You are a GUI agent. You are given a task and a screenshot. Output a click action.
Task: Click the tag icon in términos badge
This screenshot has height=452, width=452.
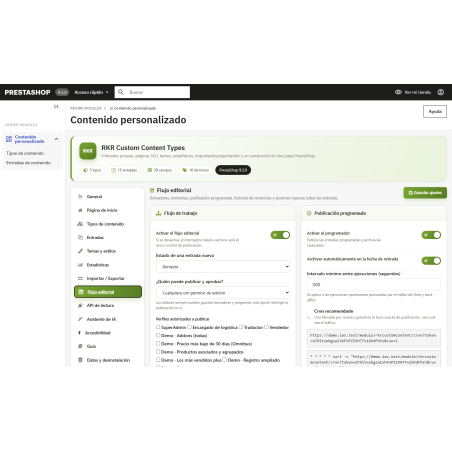pos(184,170)
